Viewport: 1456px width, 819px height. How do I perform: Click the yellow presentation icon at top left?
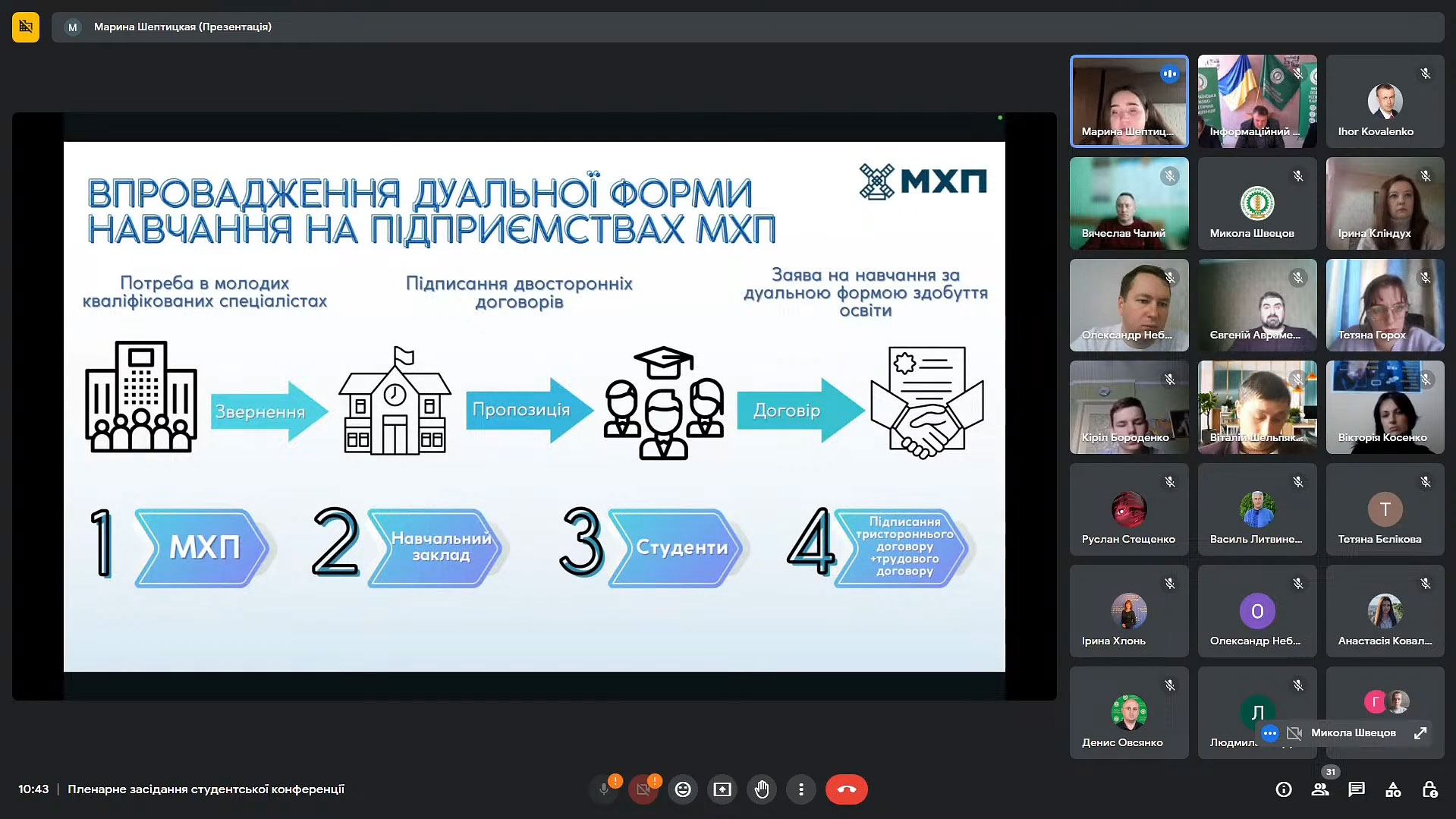pos(26,27)
